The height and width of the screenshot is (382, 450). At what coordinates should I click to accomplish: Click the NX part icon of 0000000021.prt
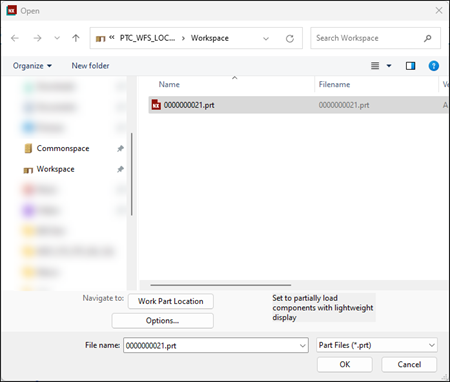[x=156, y=105]
